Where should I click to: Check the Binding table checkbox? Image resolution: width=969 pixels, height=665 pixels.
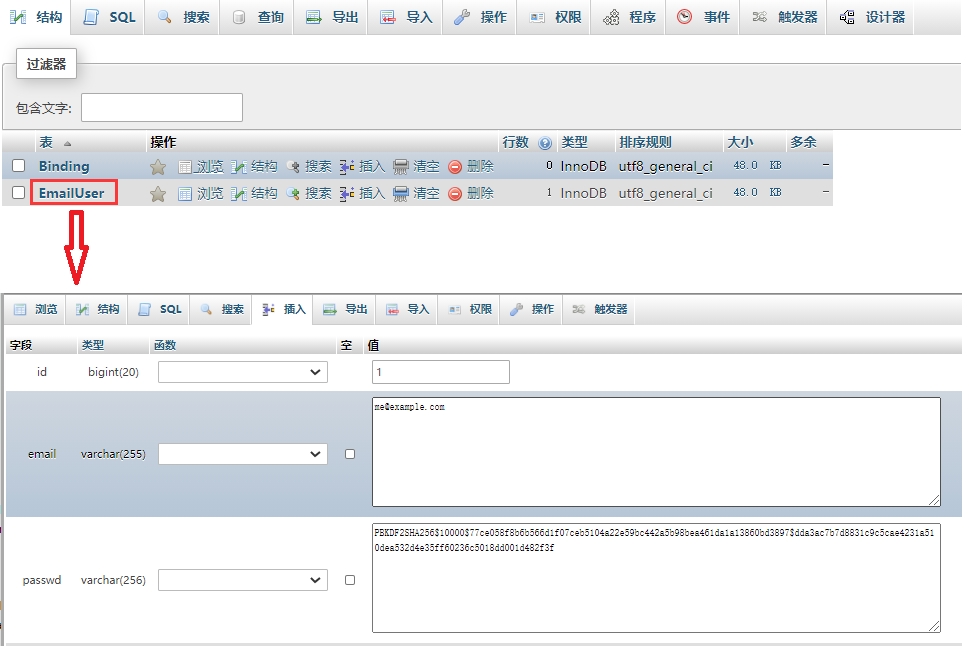18,166
